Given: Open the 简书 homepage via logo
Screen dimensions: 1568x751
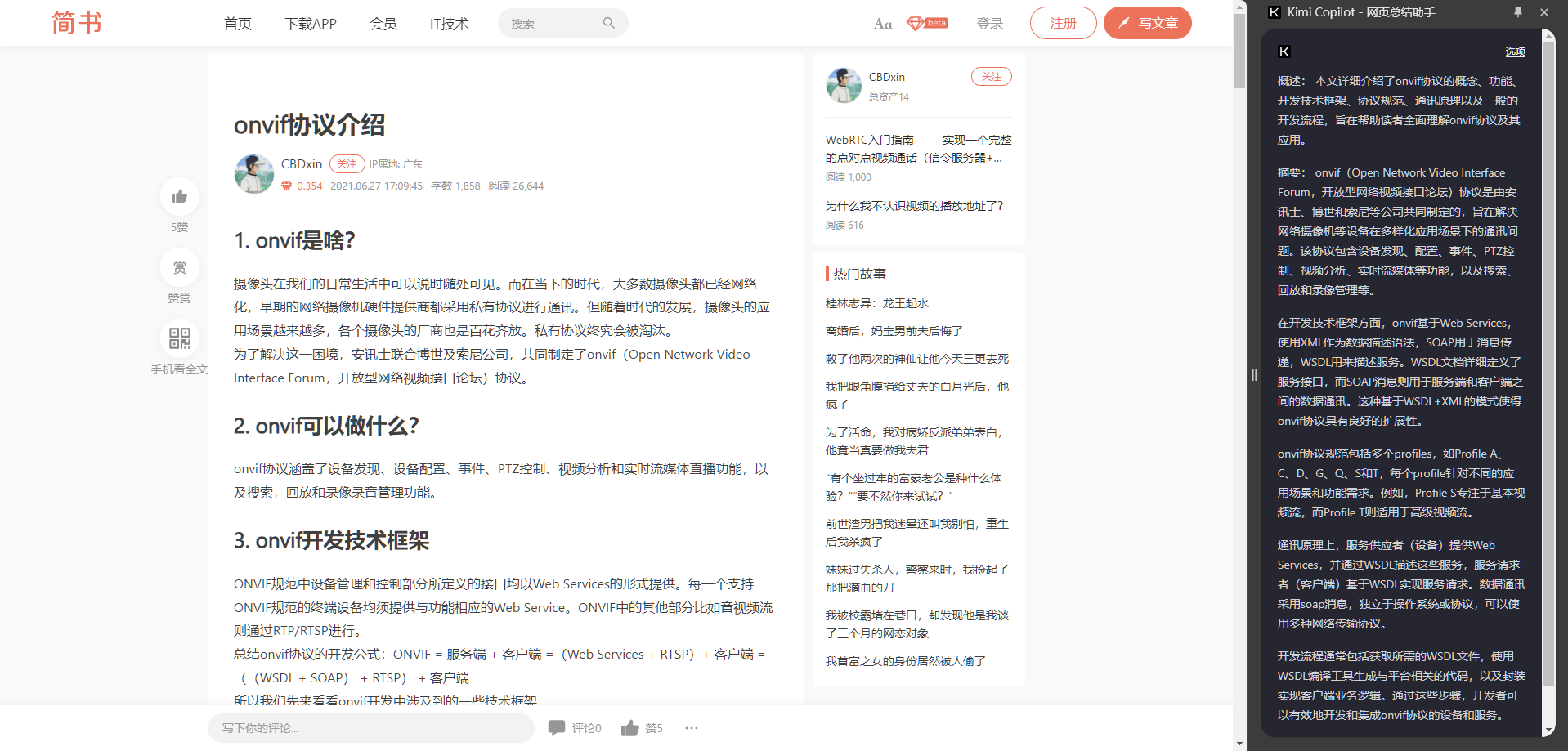Looking at the screenshot, I should pyautogui.click(x=77, y=23).
